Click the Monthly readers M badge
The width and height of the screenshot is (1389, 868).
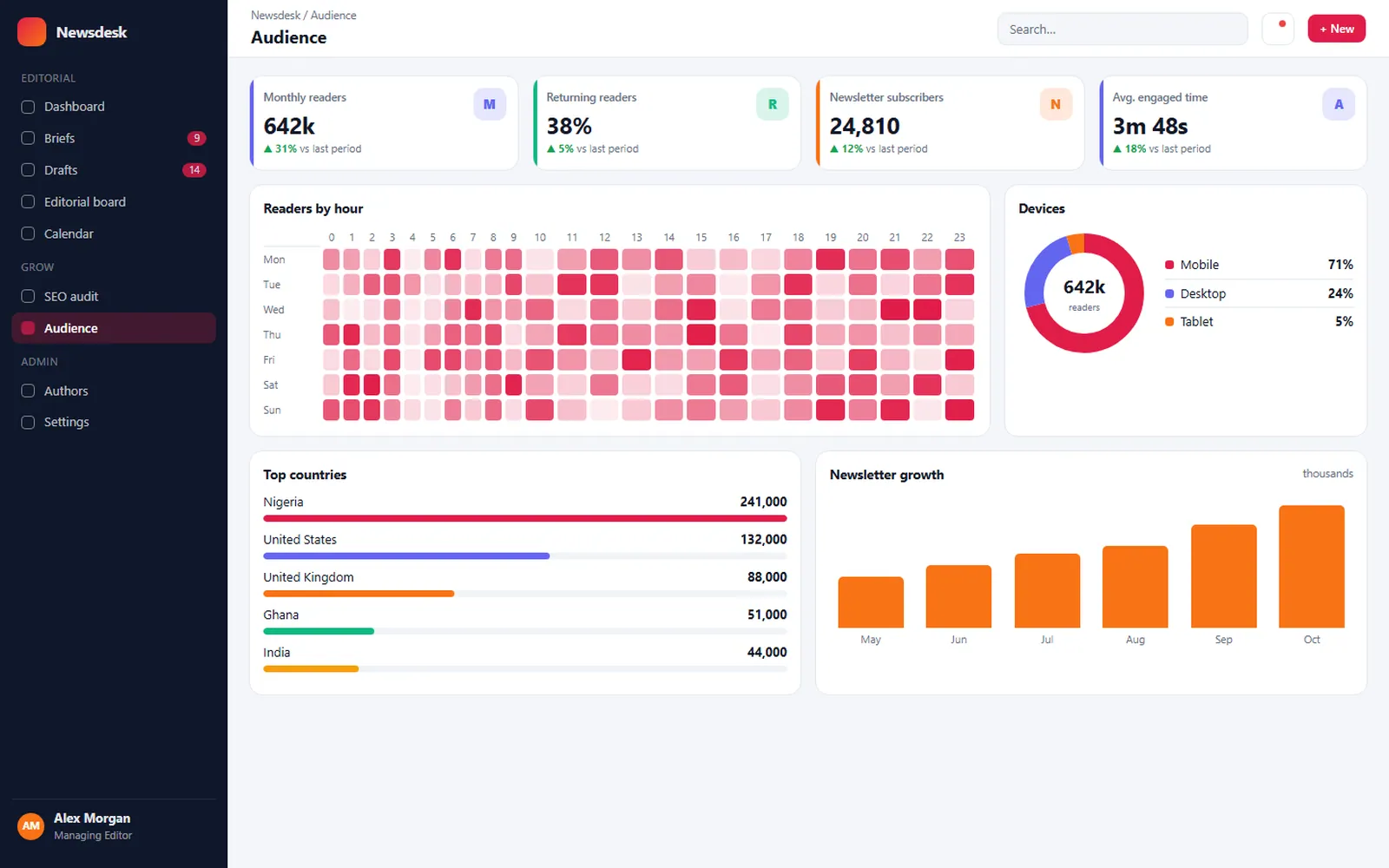click(x=490, y=104)
